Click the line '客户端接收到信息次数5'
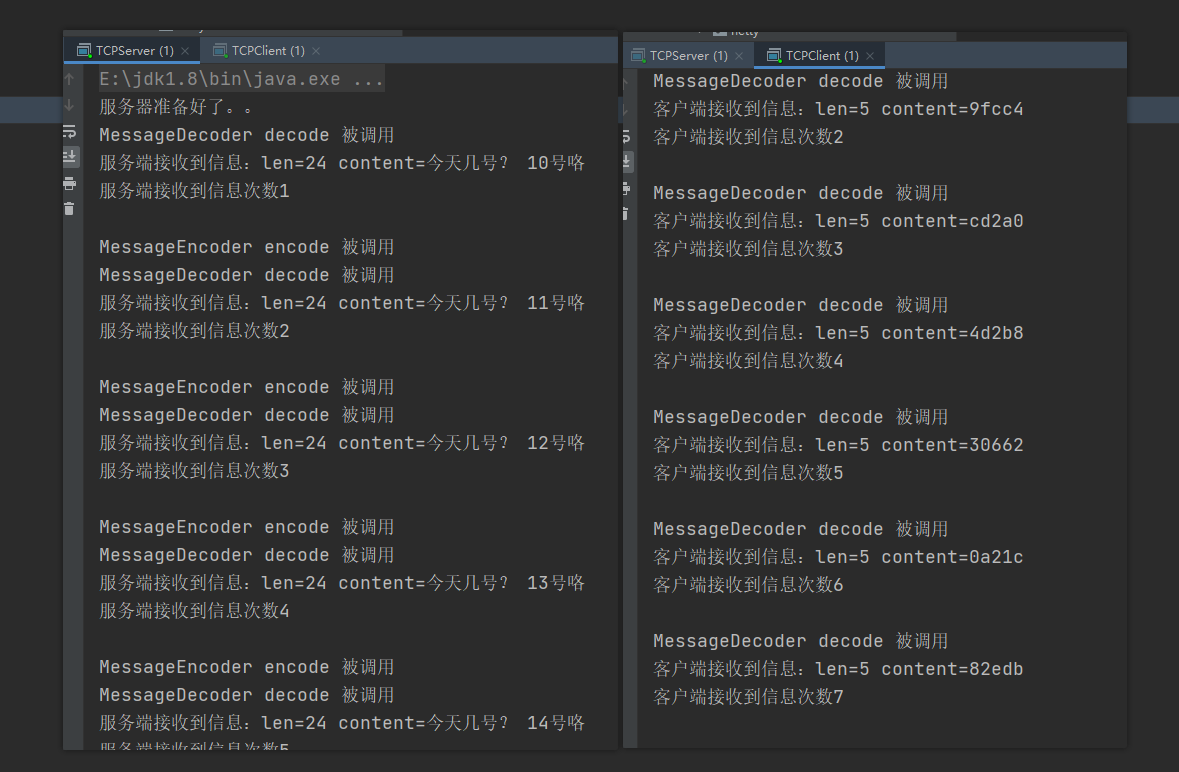 click(748, 473)
